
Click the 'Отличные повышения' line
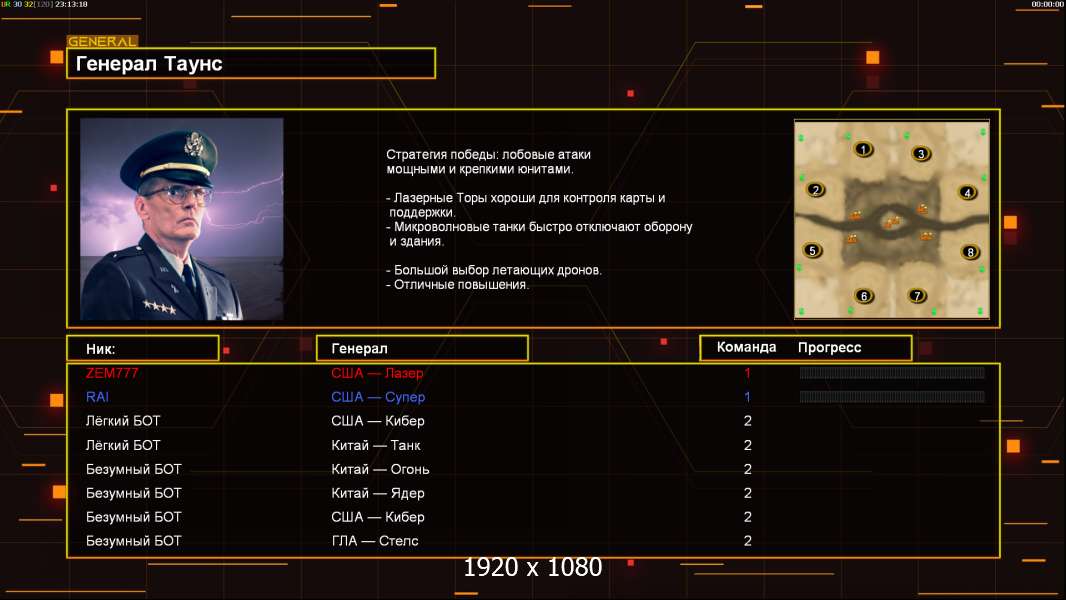click(457, 285)
